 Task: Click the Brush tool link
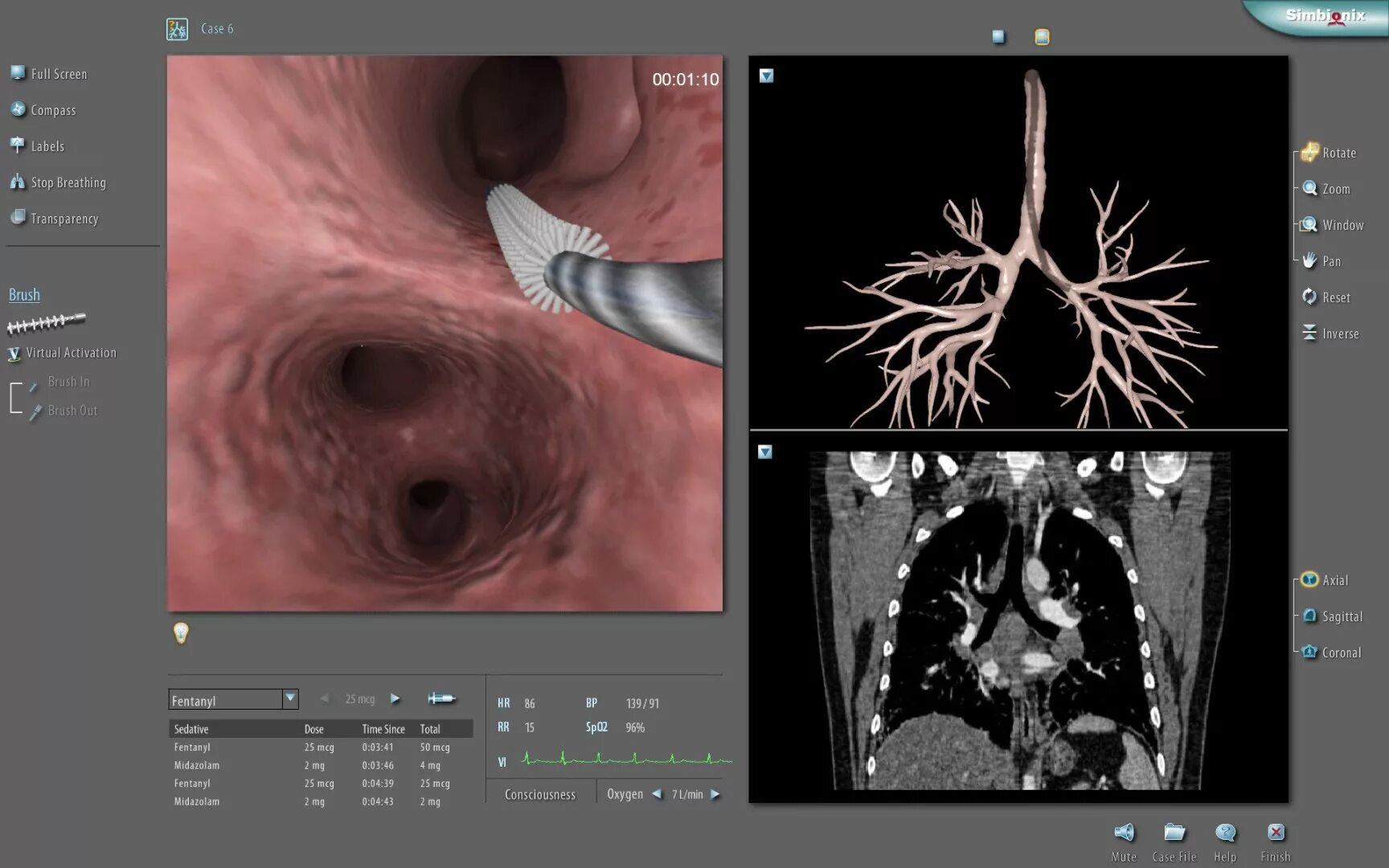coord(24,295)
